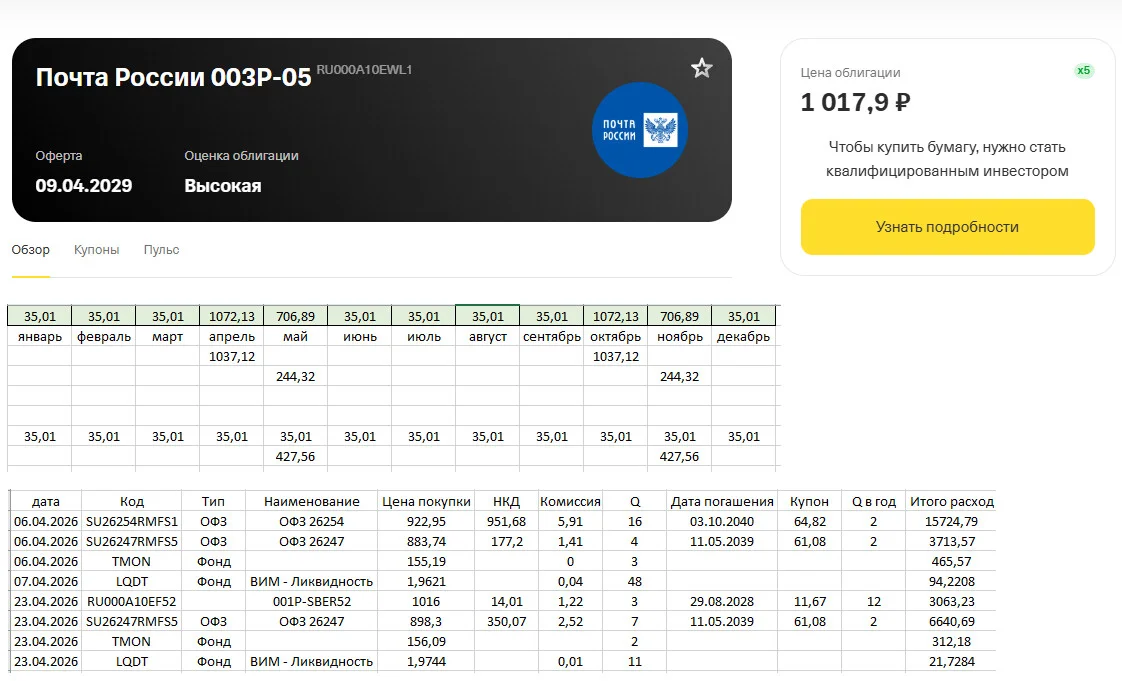Image resolution: width=1122 pixels, height=681 pixels.
Task: Select coupon value 11,67
Action: click(809, 602)
